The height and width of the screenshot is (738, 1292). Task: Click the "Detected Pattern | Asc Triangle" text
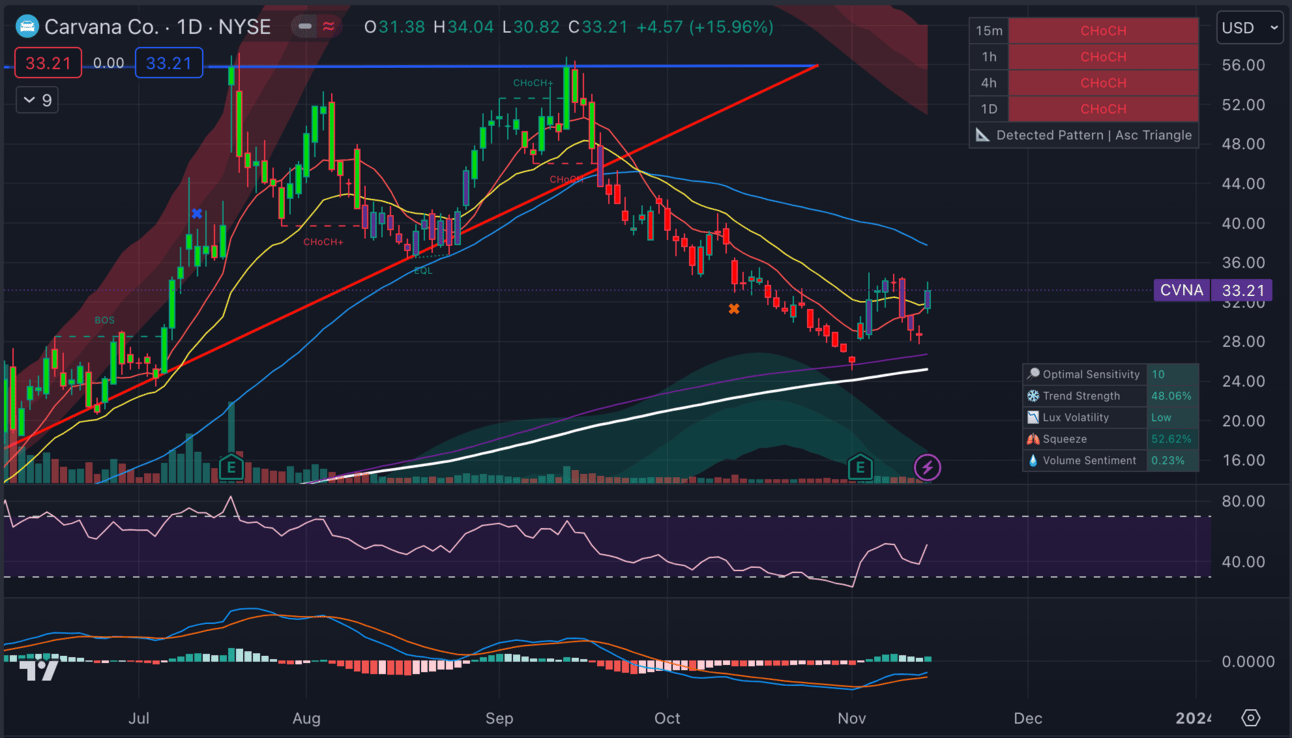tap(1094, 135)
